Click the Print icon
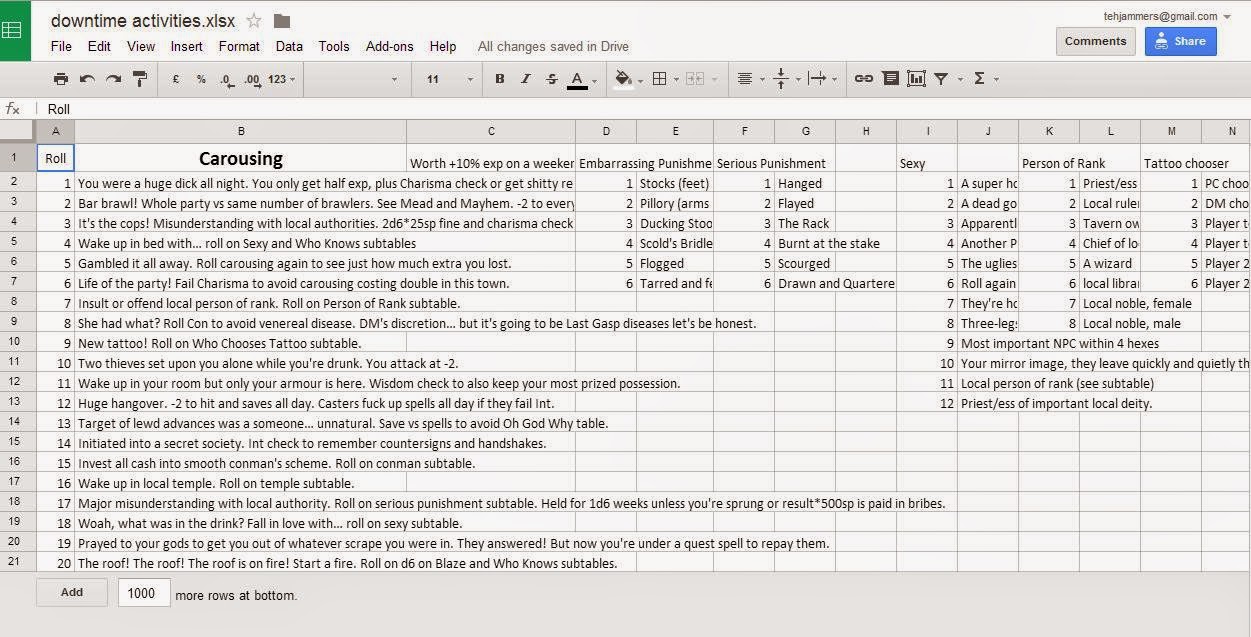 pos(60,78)
